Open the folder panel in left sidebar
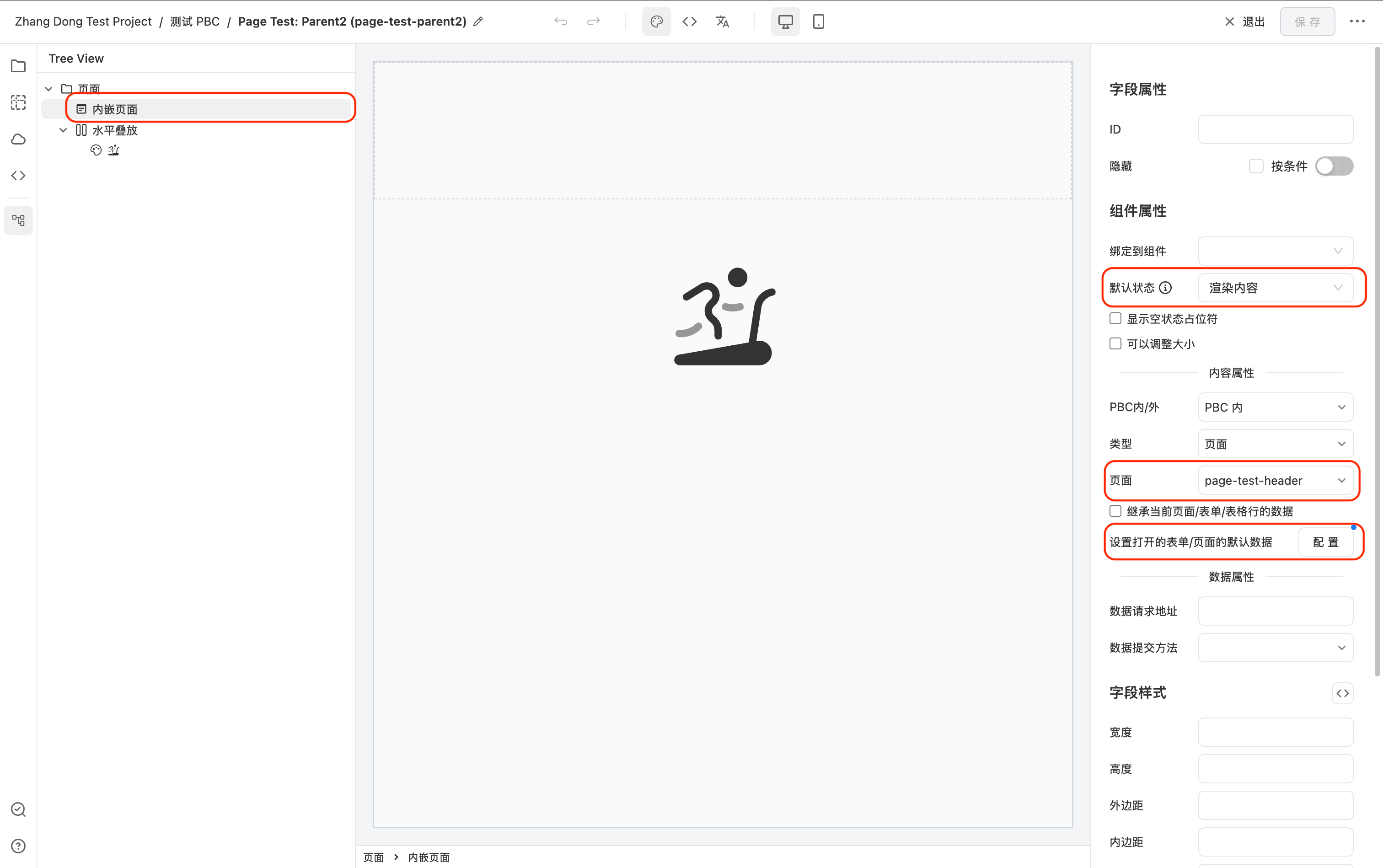 pyautogui.click(x=18, y=66)
